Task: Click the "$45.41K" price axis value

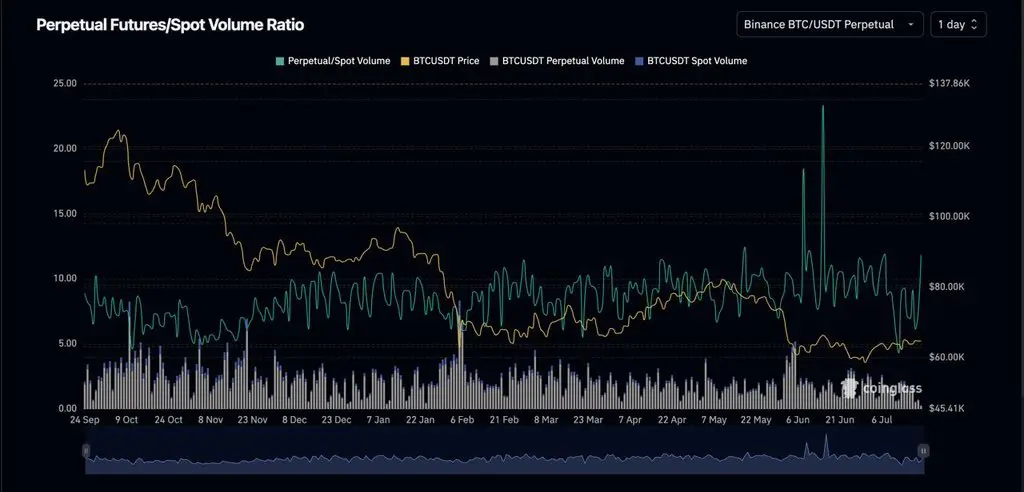Action: pyautogui.click(x=947, y=408)
